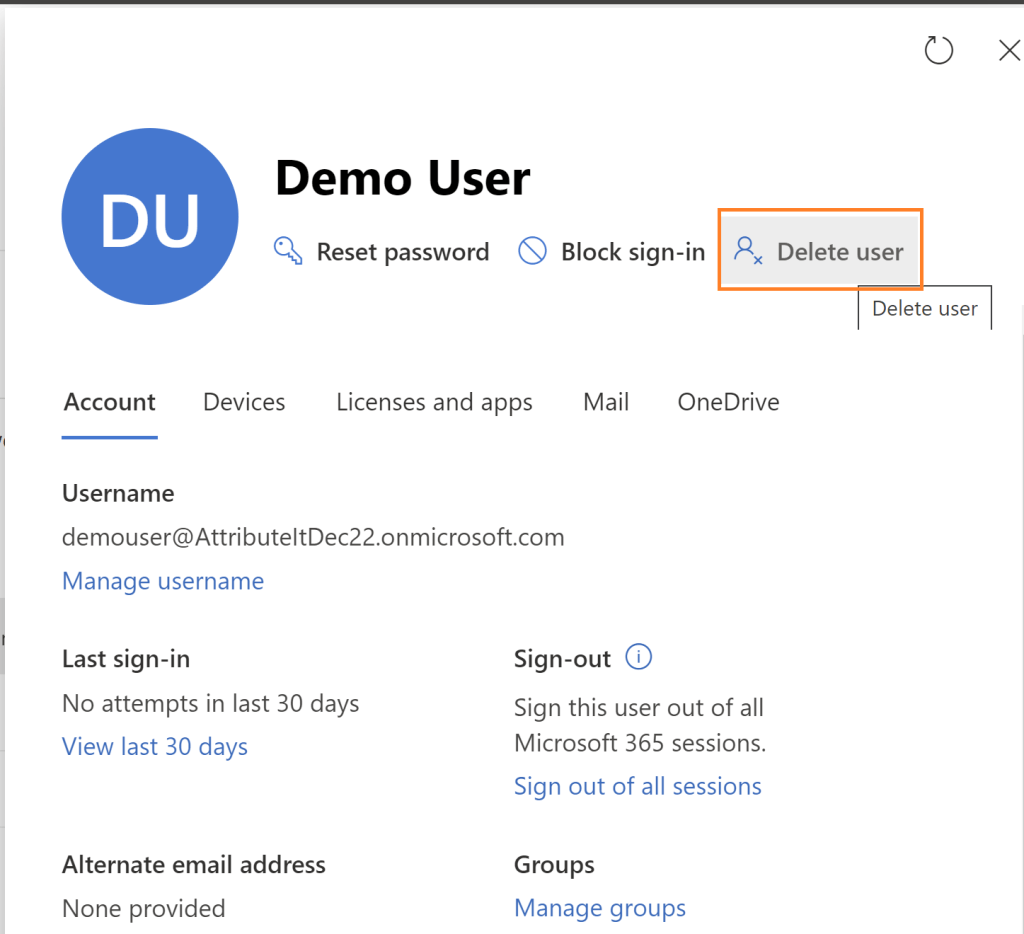
Task: Open the View last 30 days link
Action: click(x=155, y=746)
